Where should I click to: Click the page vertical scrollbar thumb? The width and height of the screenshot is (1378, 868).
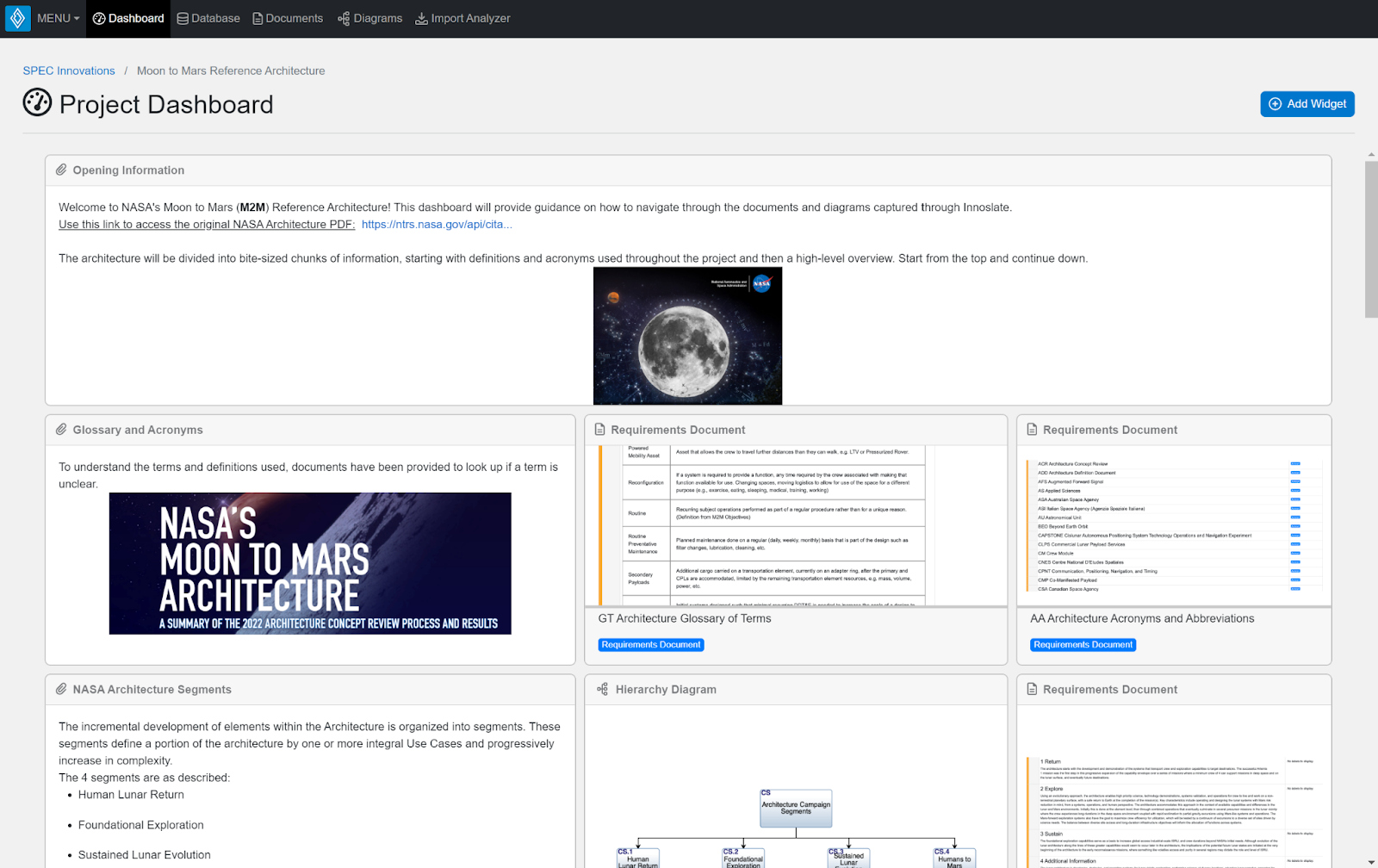point(1371,239)
